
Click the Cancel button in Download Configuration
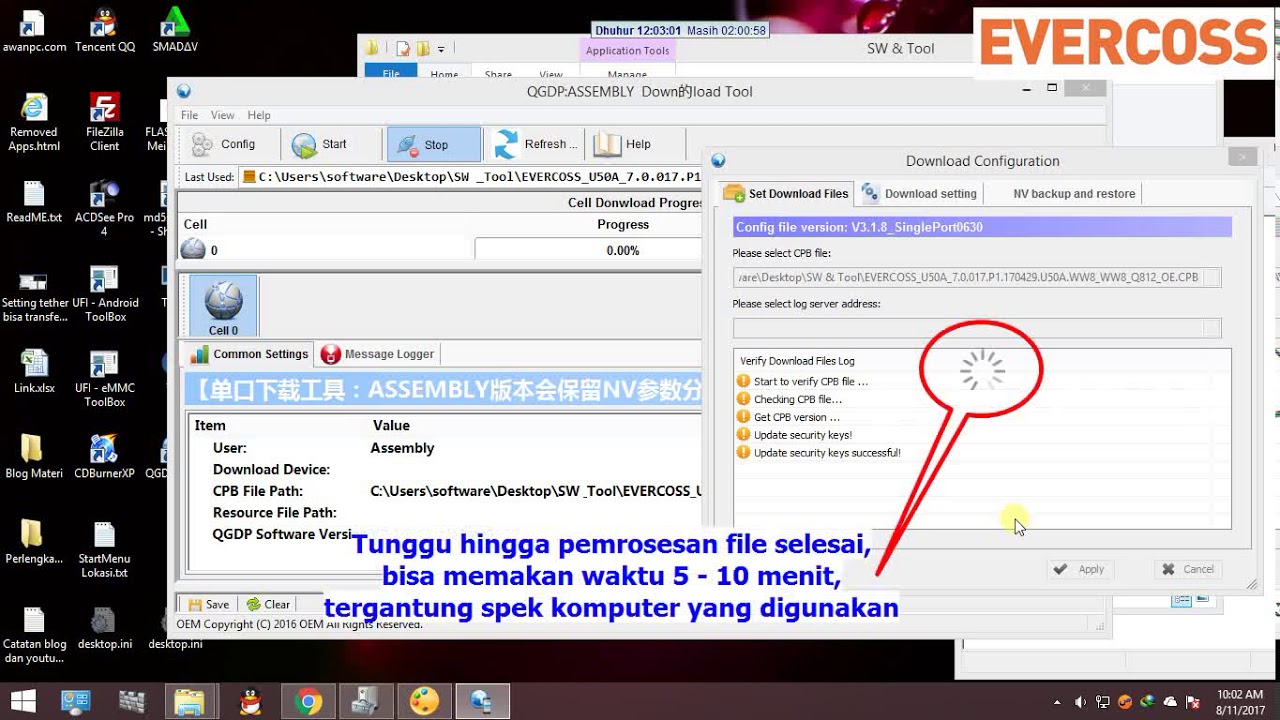click(x=1188, y=569)
